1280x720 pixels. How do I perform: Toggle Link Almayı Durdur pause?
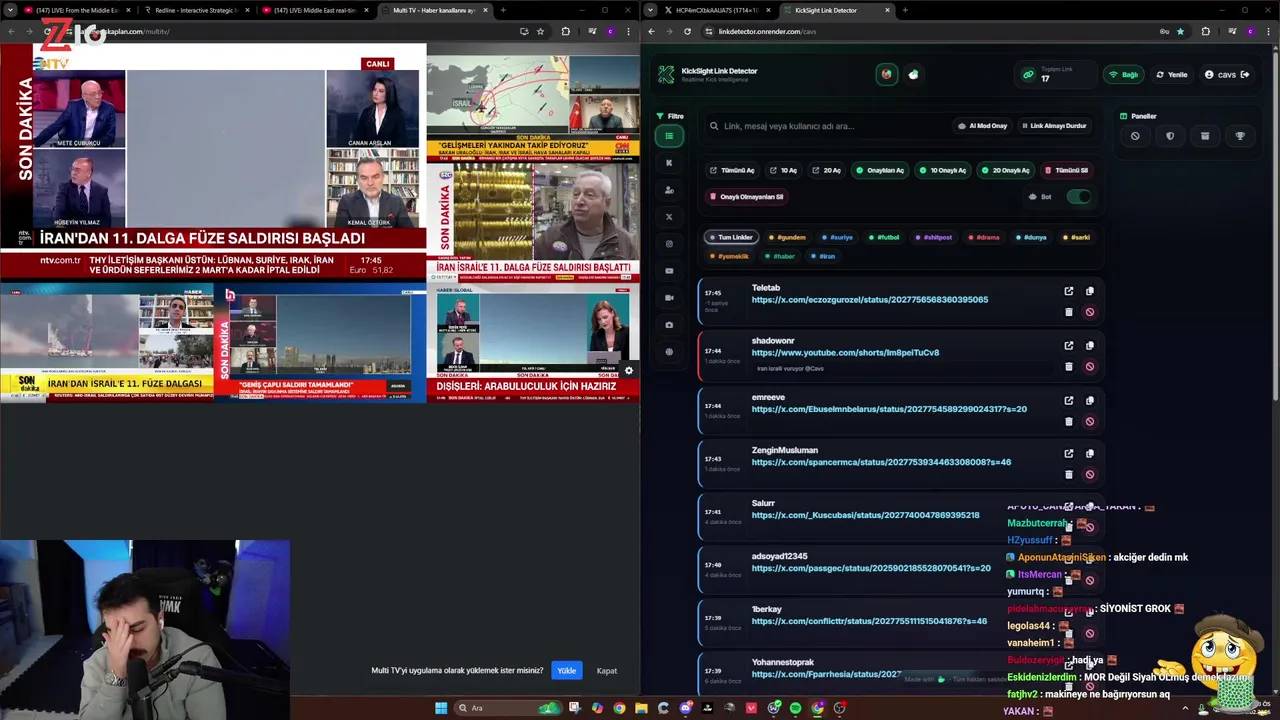(1054, 126)
